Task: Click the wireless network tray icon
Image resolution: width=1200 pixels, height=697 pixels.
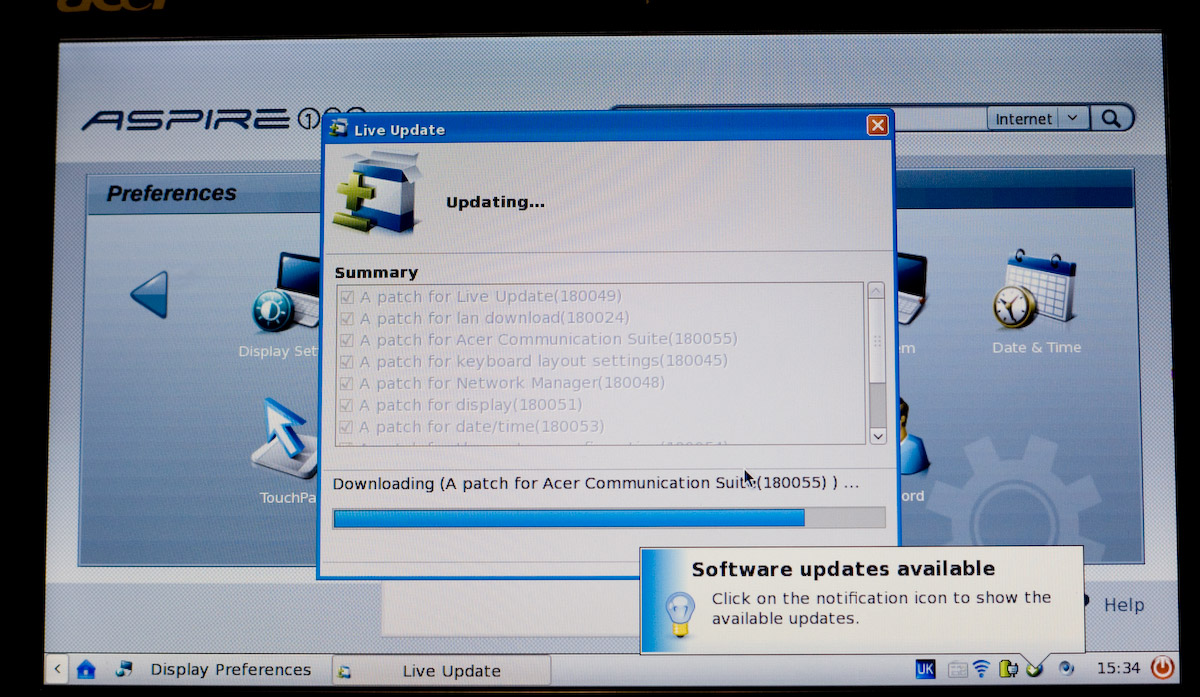Action: point(983,668)
